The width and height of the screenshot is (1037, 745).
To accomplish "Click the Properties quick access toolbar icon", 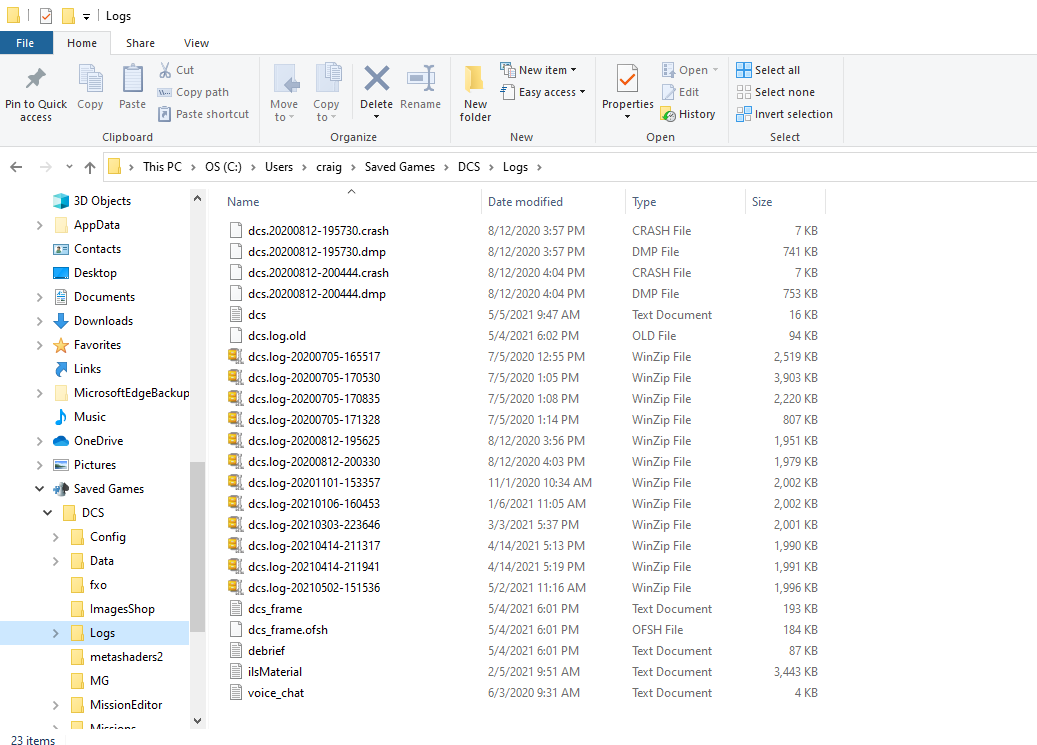I will pyautogui.click(x=46, y=15).
